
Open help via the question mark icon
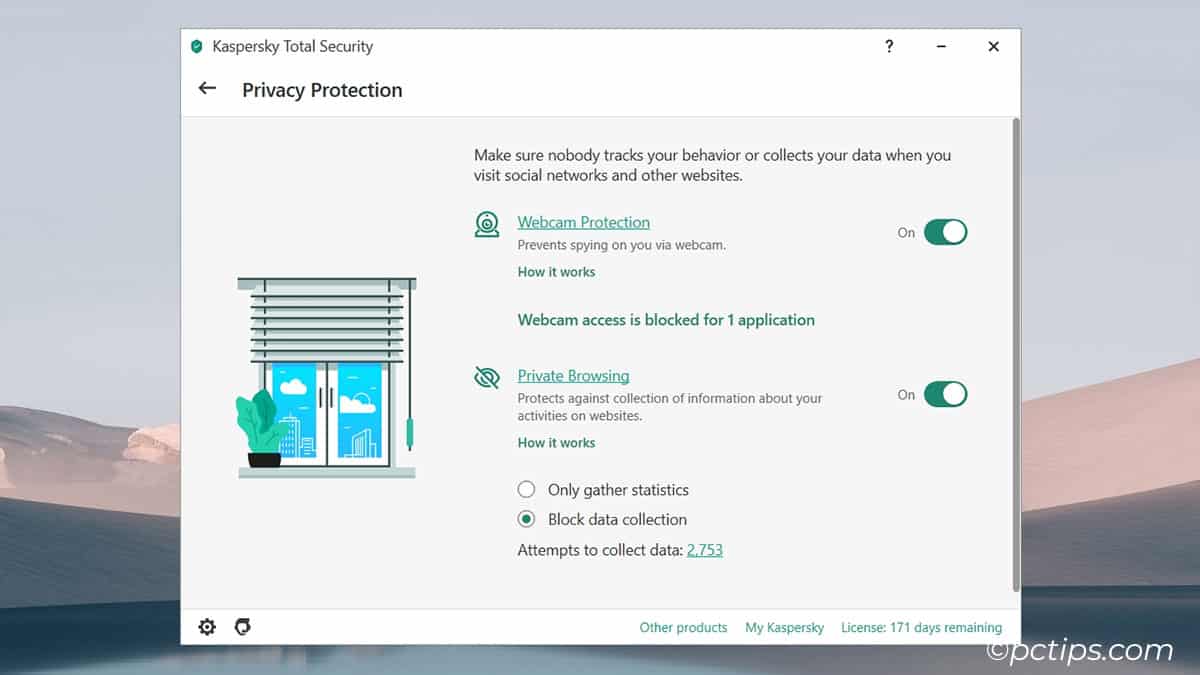click(x=889, y=46)
